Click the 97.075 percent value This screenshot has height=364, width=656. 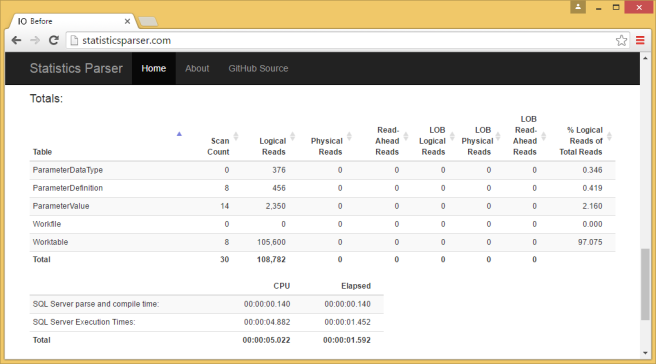coord(590,242)
